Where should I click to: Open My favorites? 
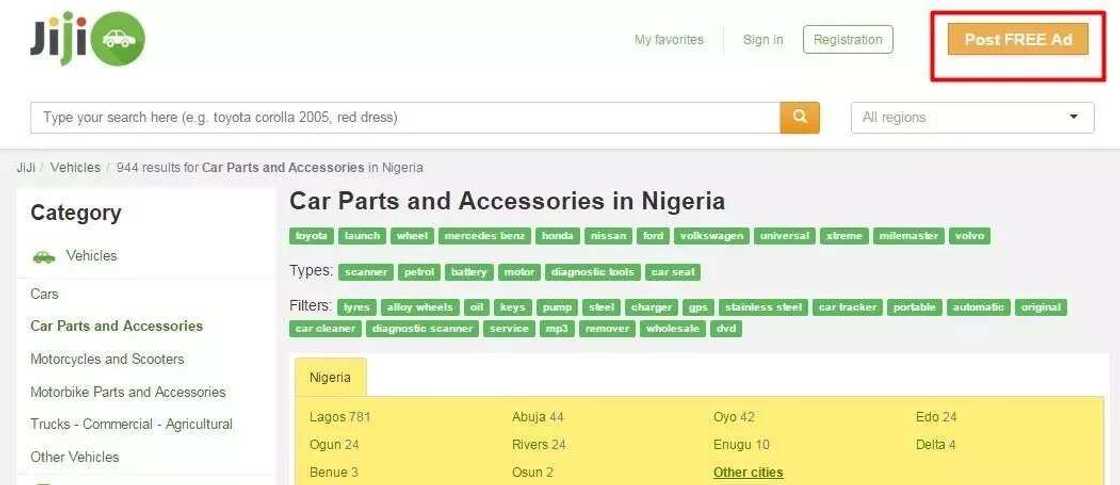click(x=669, y=40)
